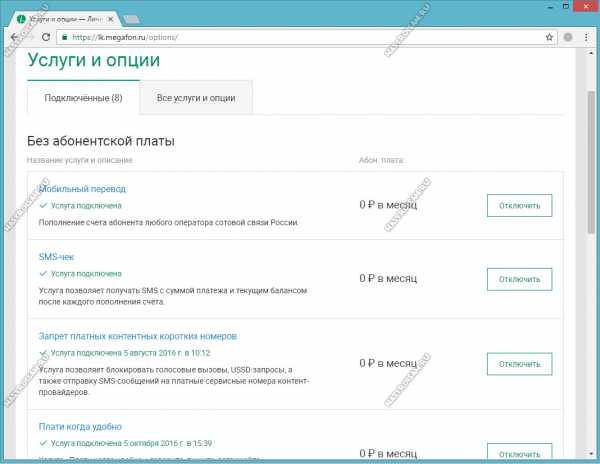Click Отключить for Запрет платных контентных номеров
Viewport: 600px width, 464px height.
(519, 364)
